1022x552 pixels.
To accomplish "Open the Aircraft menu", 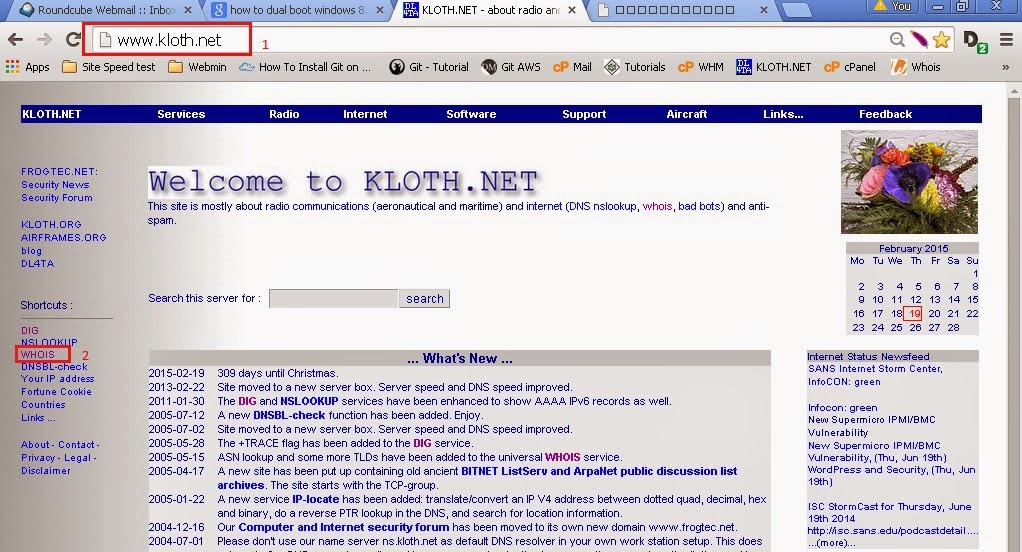I will pyautogui.click(x=686, y=114).
